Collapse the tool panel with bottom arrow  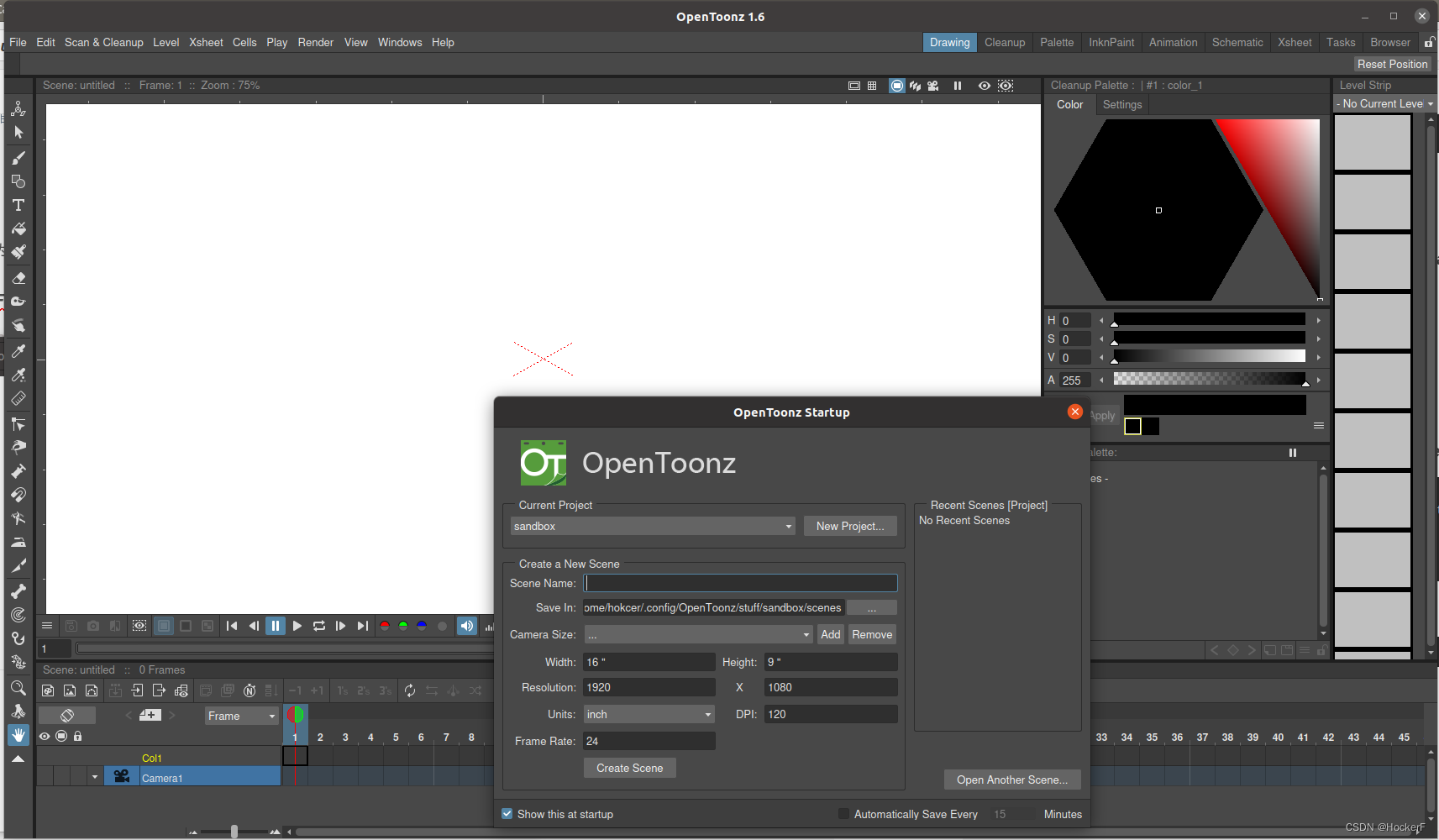(18, 759)
